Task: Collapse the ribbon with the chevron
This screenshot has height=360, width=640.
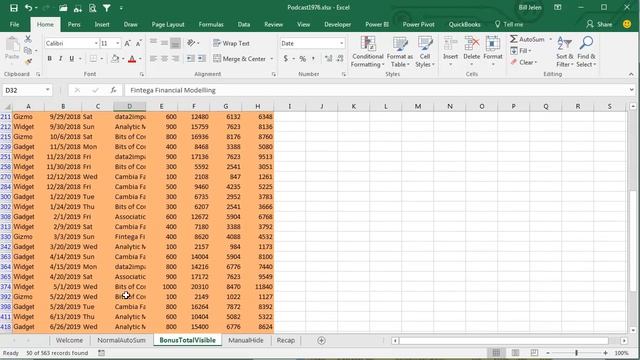Action: [x=631, y=74]
